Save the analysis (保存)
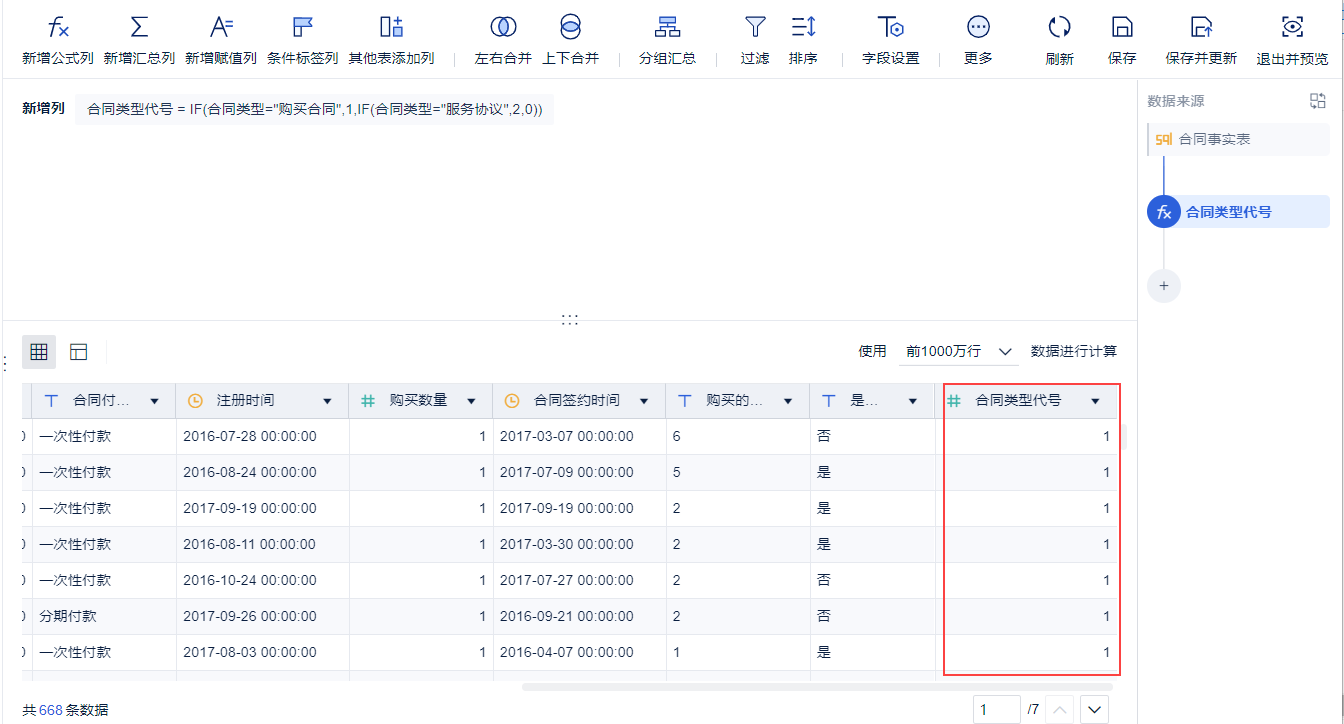1344x724 pixels. (1122, 40)
